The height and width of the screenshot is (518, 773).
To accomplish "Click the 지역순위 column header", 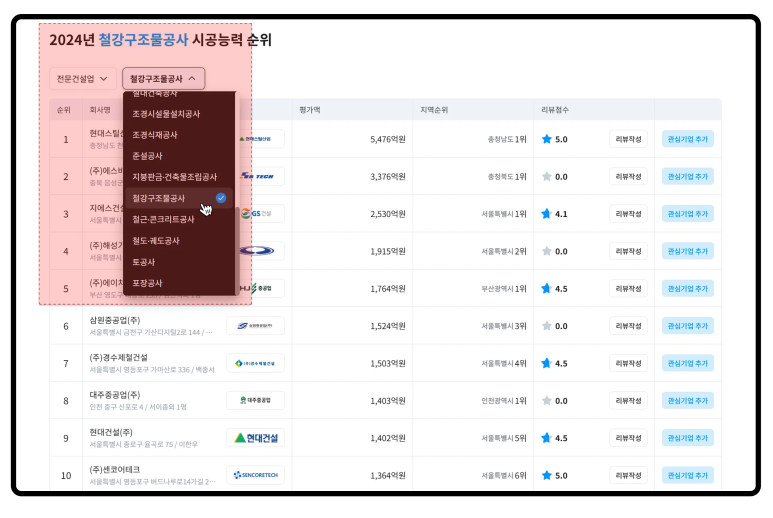I will coord(434,110).
